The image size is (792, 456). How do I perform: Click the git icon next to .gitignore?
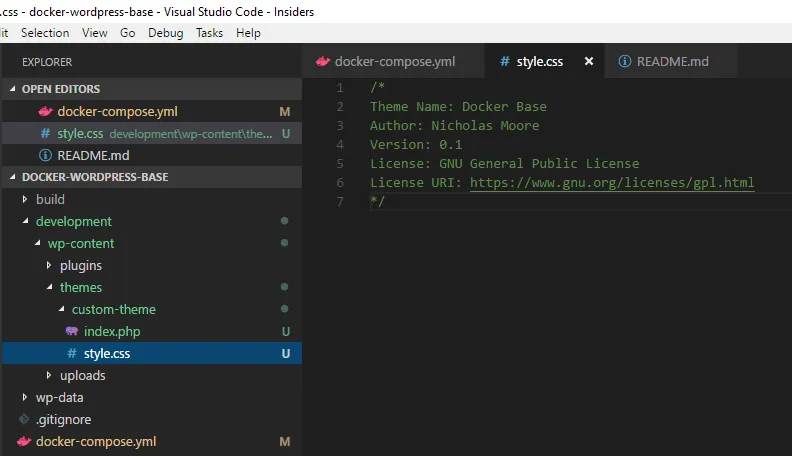click(x=24, y=419)
